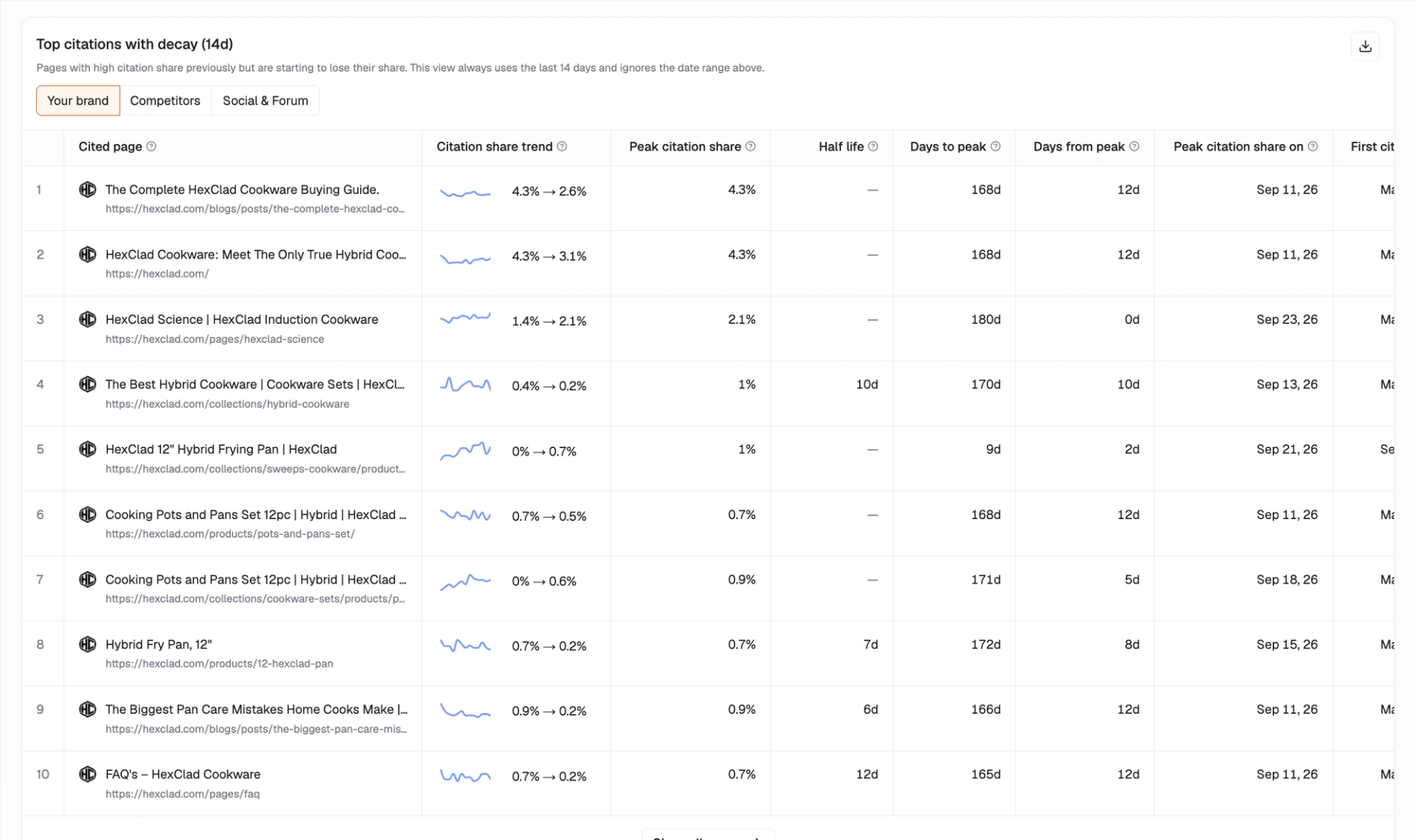This screenshot has height=840, width=1416.
Task: Click sparkline for Complete HexClad Cookware Buying Guide
Action: (465, 192)
